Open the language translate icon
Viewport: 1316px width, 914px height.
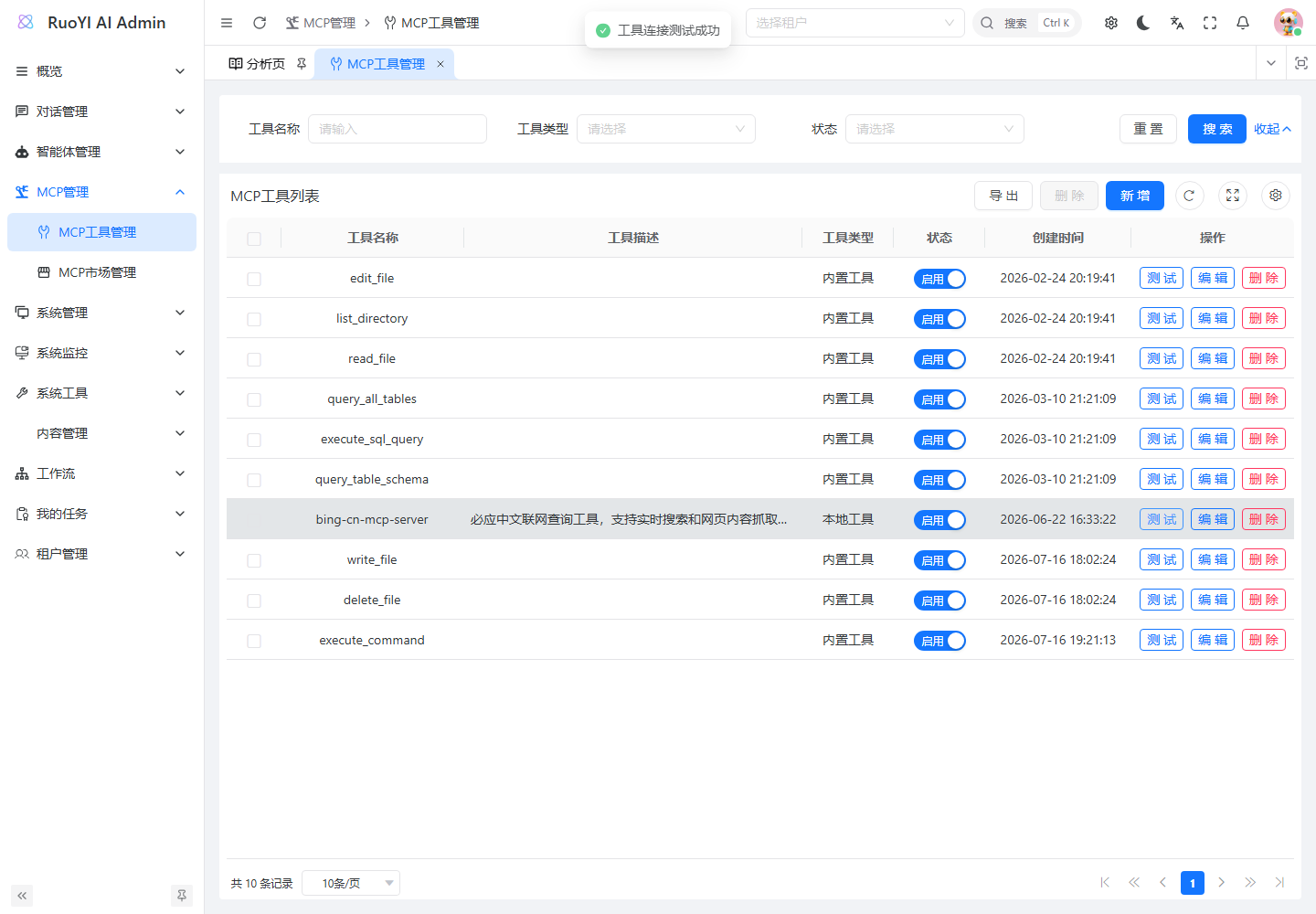pos(1177,23)
